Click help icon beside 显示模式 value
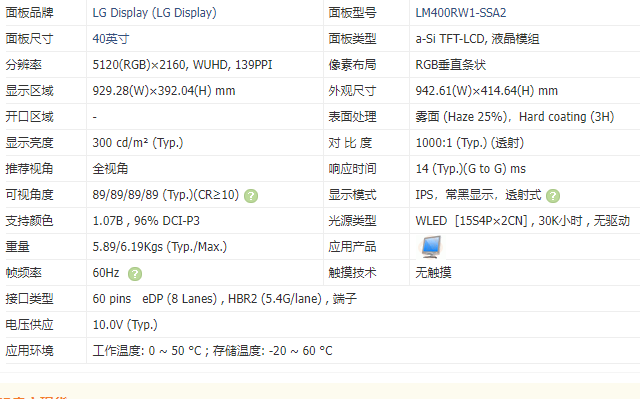This screenshot has width=640, height=399. click(x=553, y=196)
